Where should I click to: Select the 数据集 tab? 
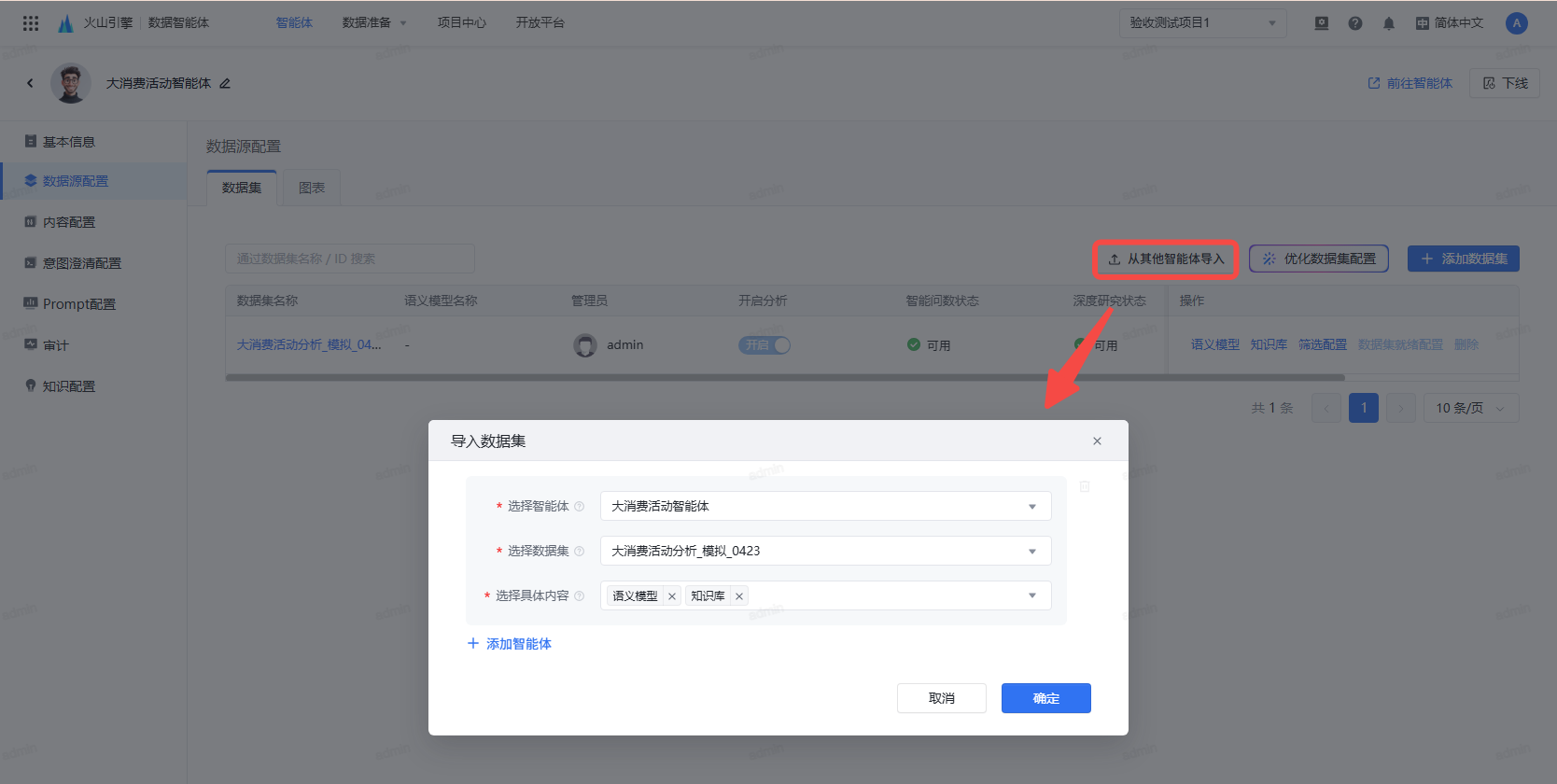pyautogui.click(x=242, y=188)
